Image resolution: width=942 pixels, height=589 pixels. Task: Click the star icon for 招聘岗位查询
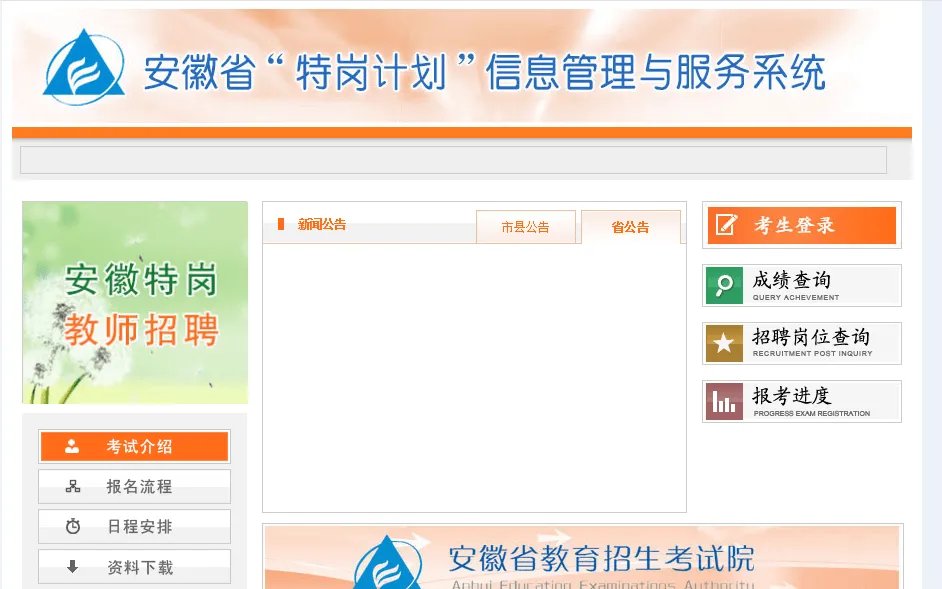[x=723, y=343]
